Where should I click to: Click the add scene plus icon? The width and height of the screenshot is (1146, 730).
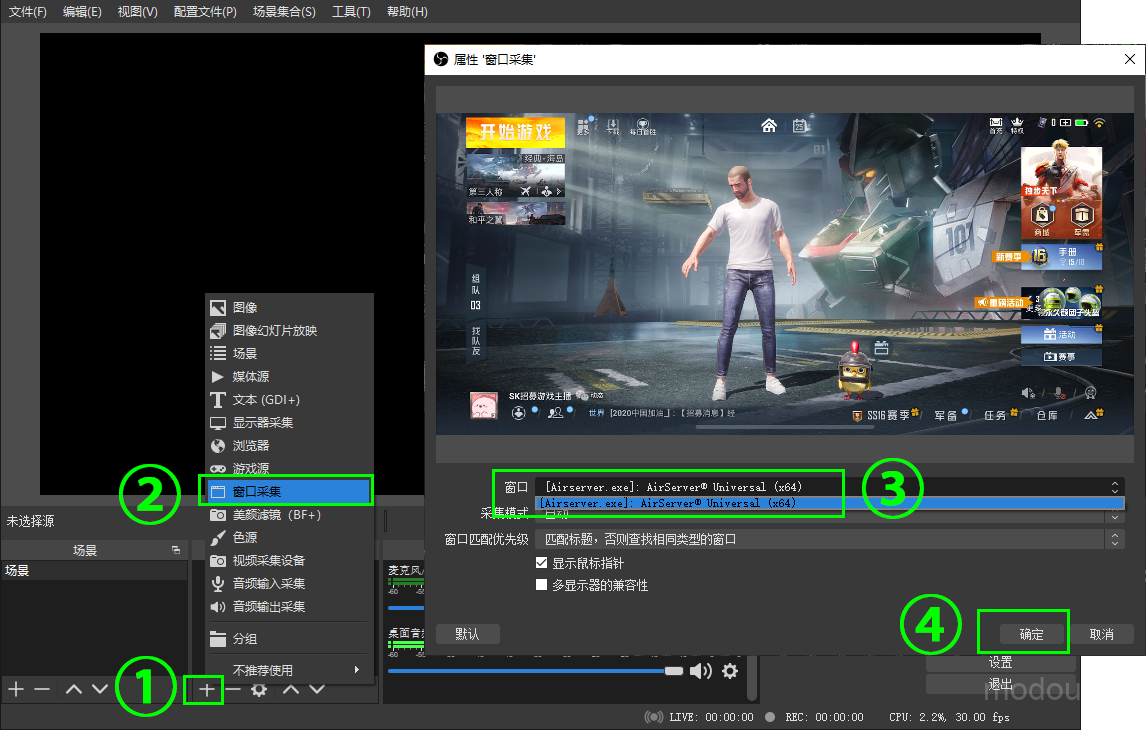coord(16,689)
